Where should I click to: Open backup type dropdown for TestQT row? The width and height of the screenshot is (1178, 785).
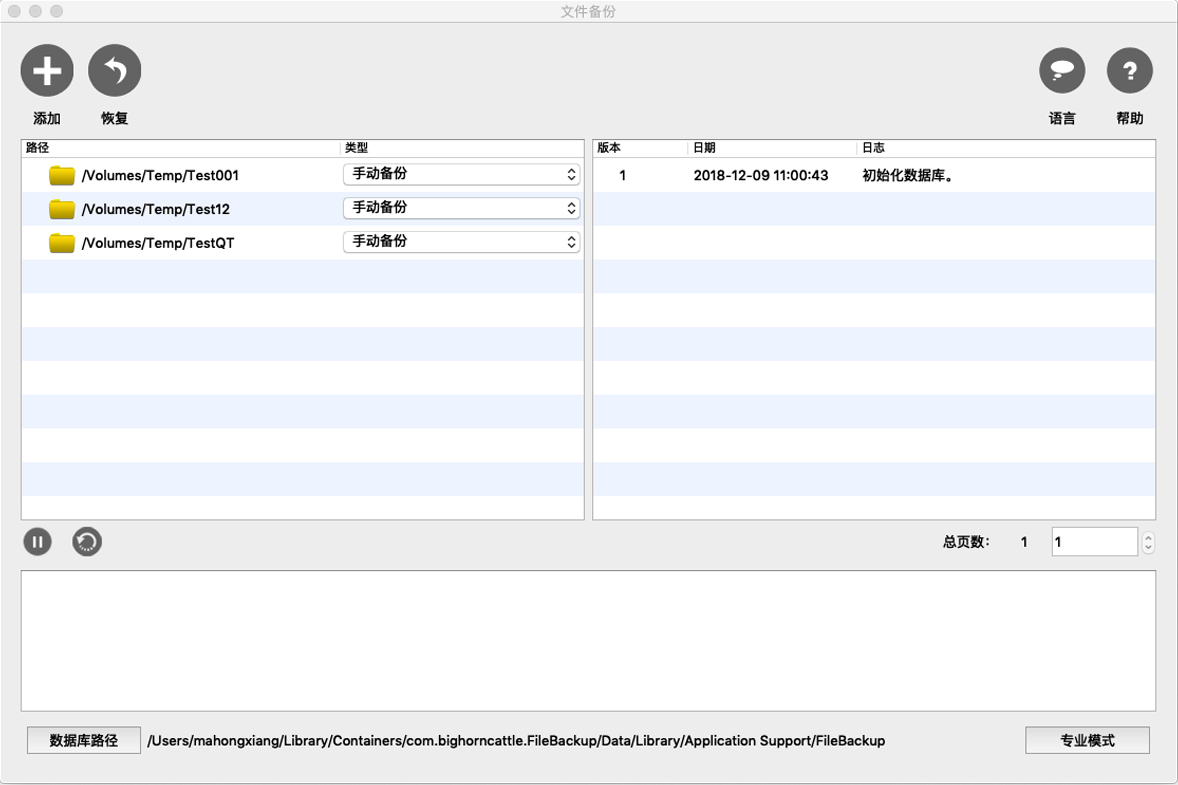(461, 242)
